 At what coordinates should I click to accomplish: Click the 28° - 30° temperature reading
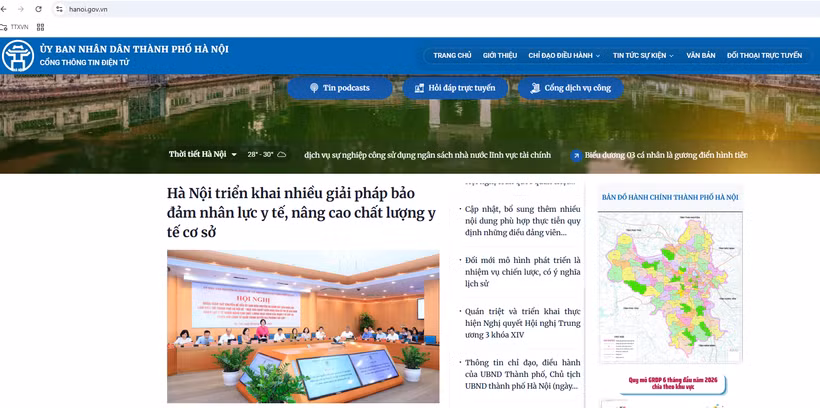pos(260,155)
